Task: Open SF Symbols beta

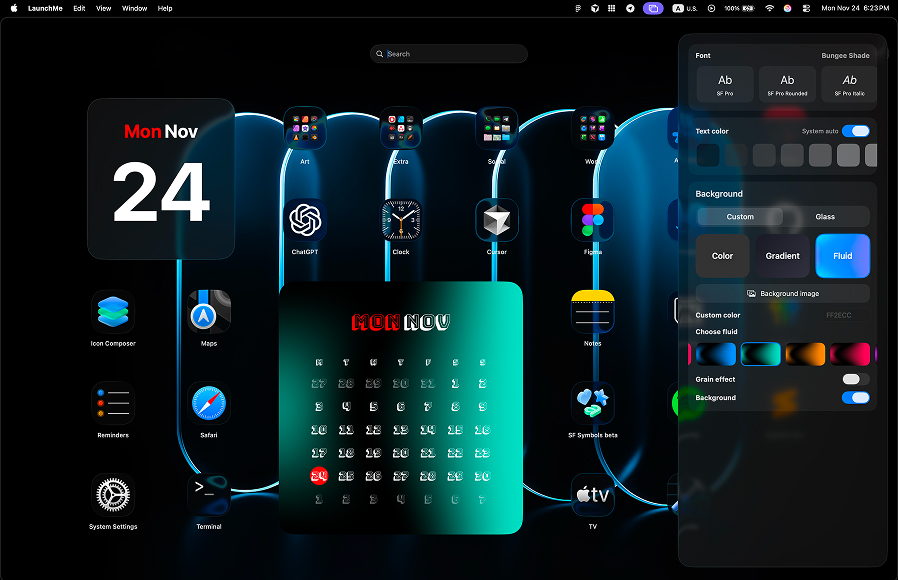Action: point(592,402)
